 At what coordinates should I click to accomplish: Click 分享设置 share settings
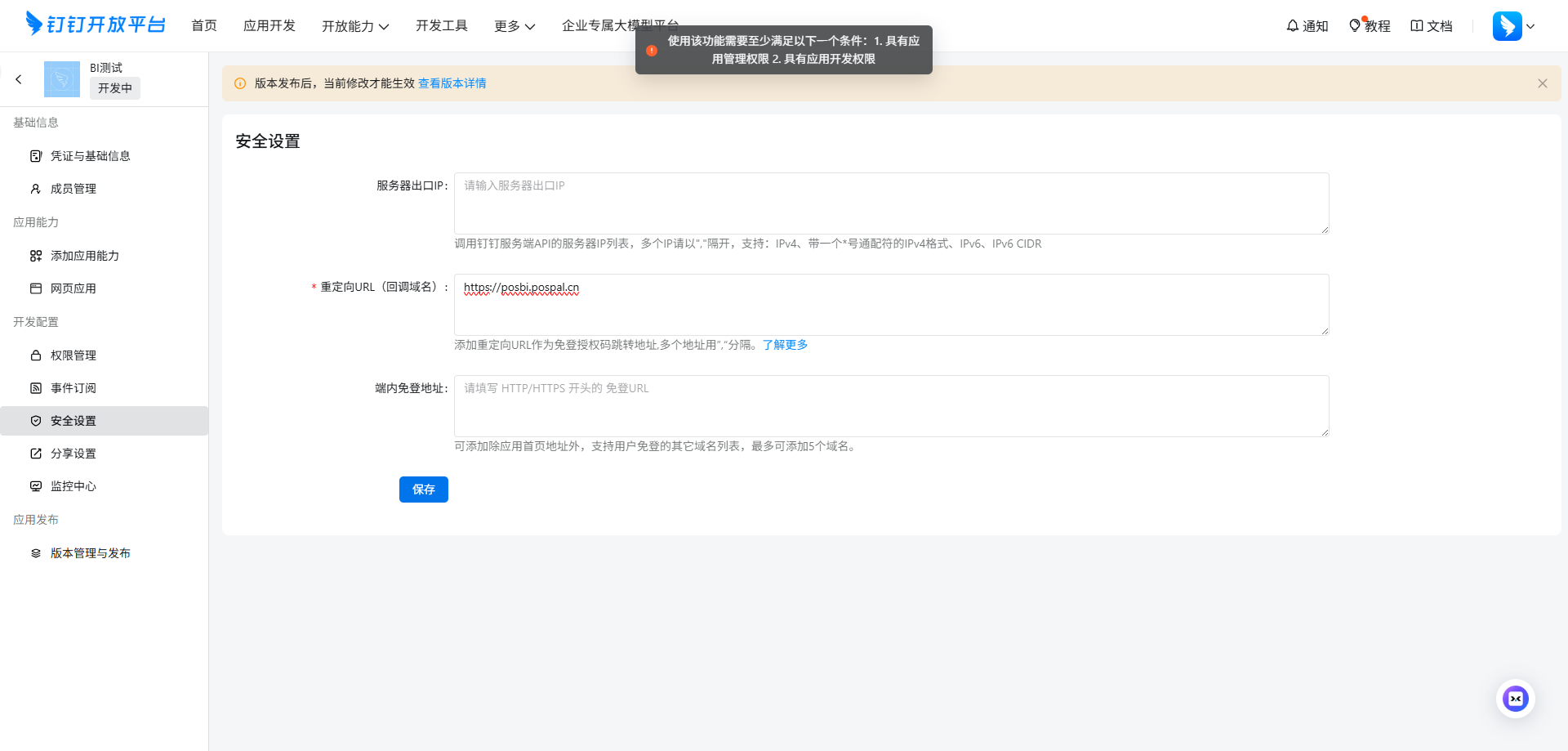click(x=72, y=453)
